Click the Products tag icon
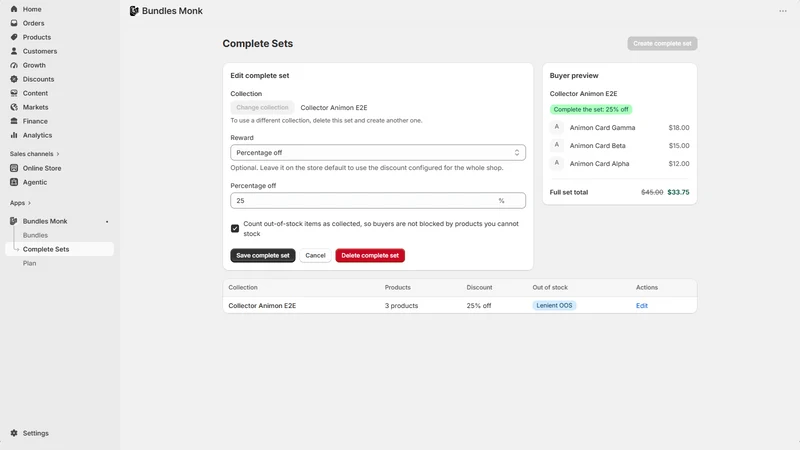 14,37
